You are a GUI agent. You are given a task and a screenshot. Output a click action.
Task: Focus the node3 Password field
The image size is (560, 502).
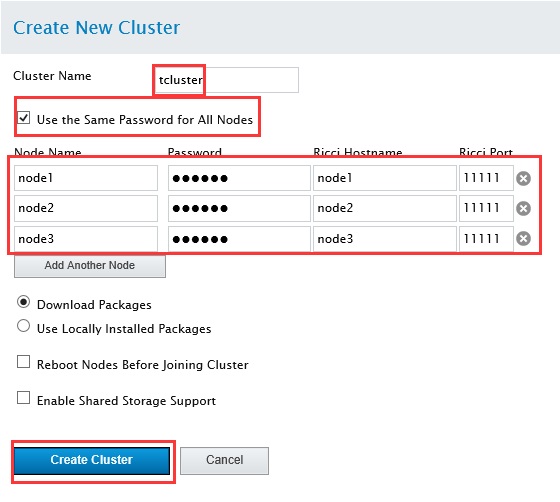pos(239,239)
